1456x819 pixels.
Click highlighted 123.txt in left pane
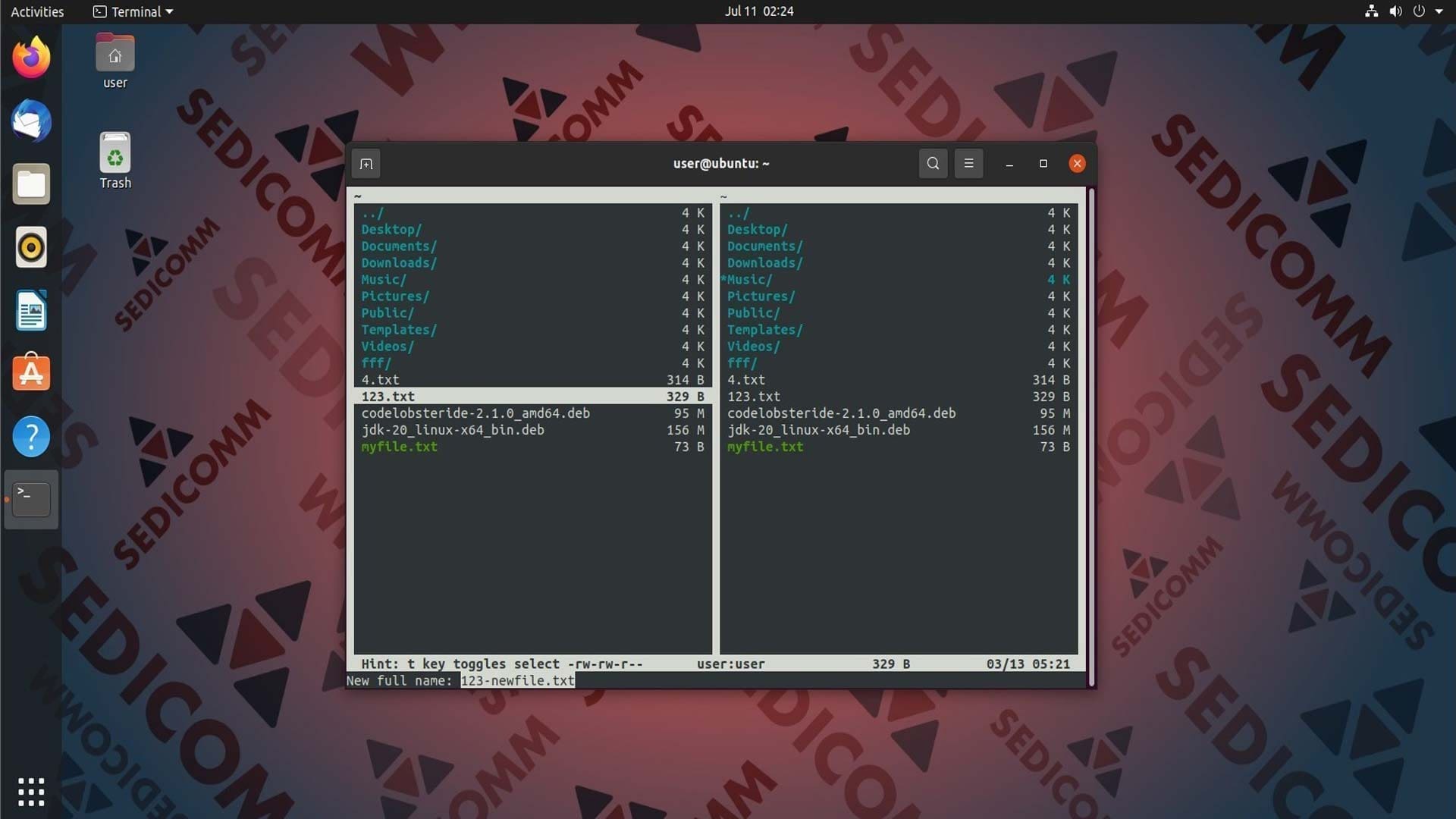pos(532,397)
